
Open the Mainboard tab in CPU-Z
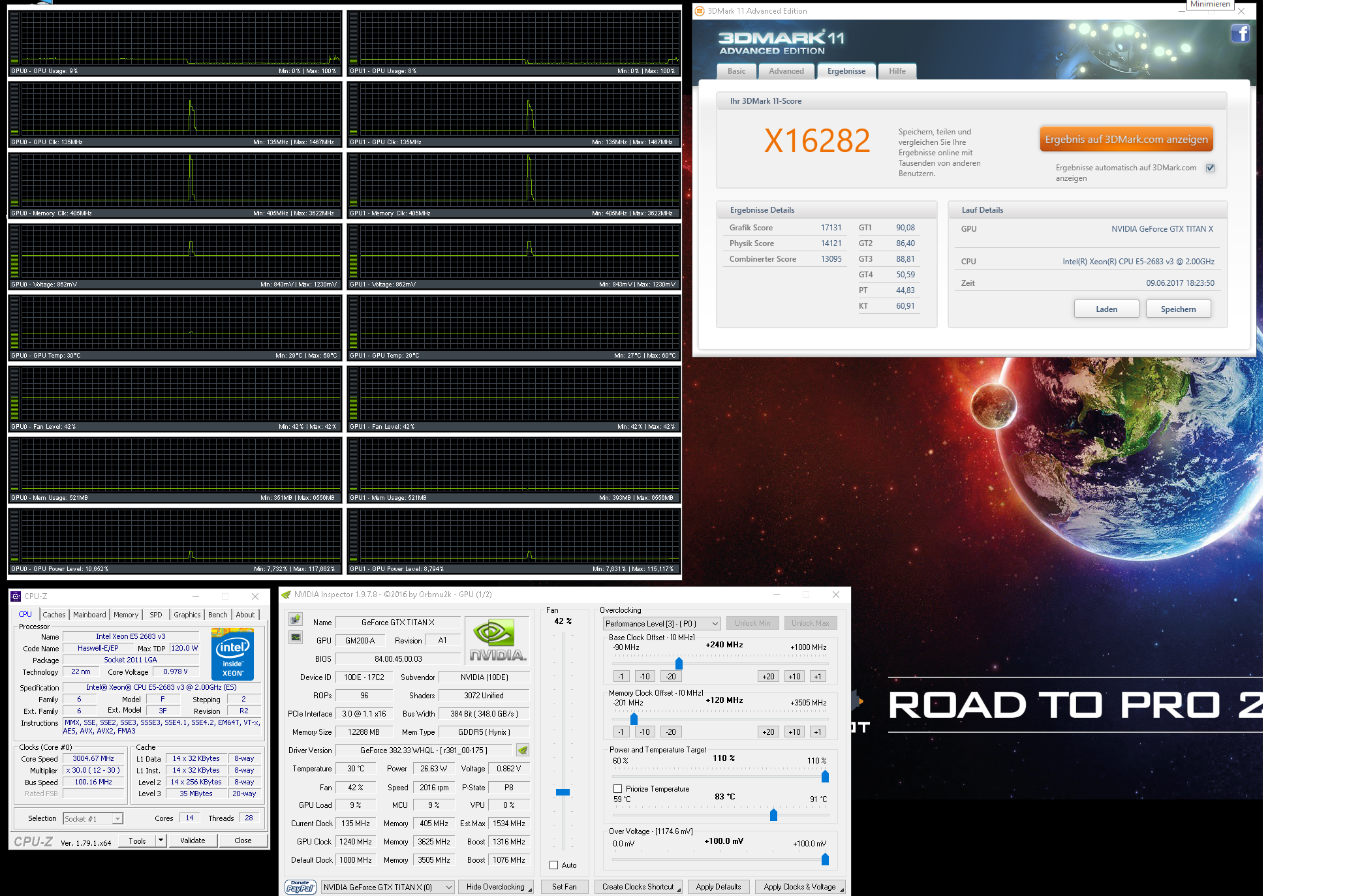[x=89, y=615]
